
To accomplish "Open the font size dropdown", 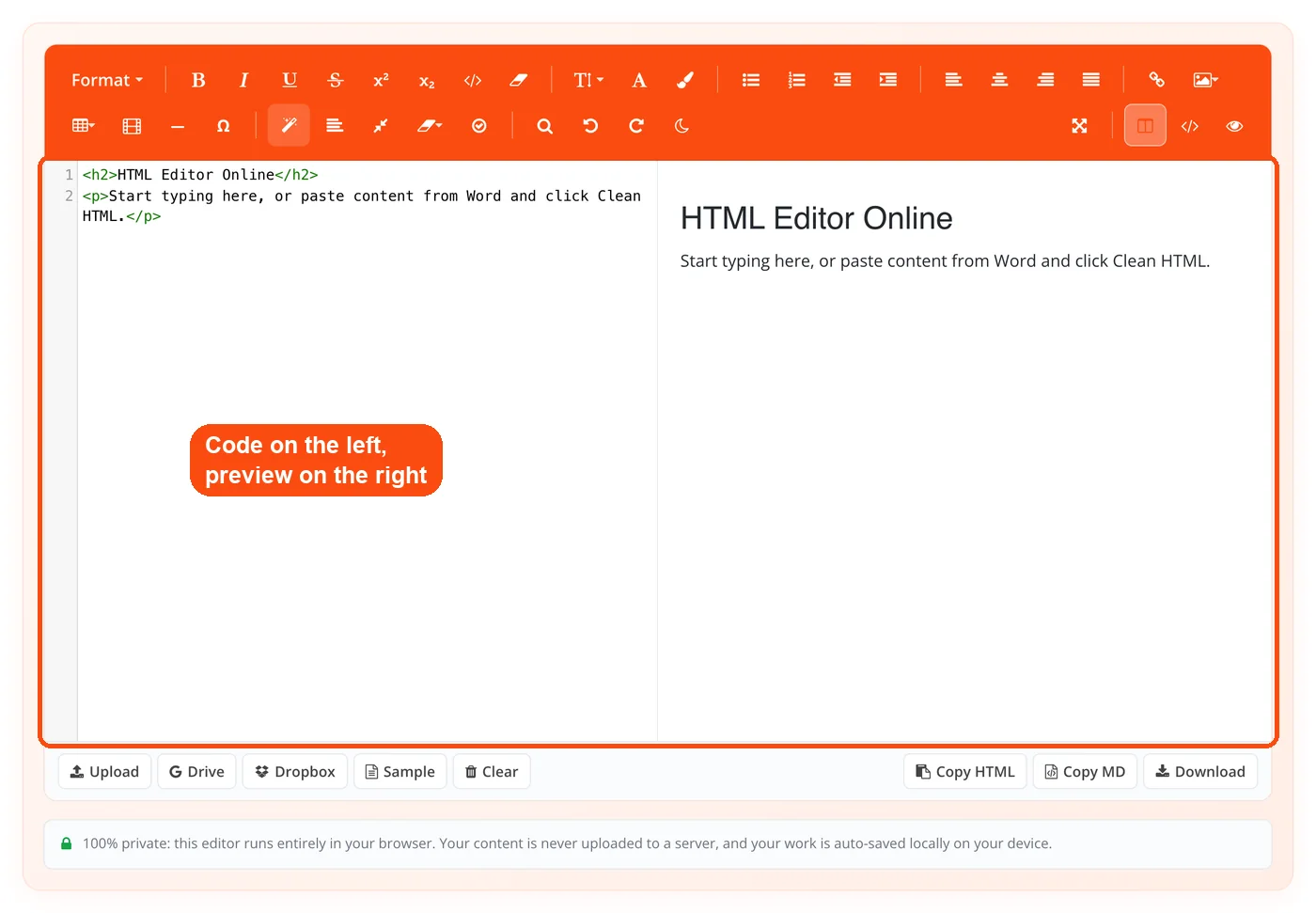I will [x=588, y=80].
